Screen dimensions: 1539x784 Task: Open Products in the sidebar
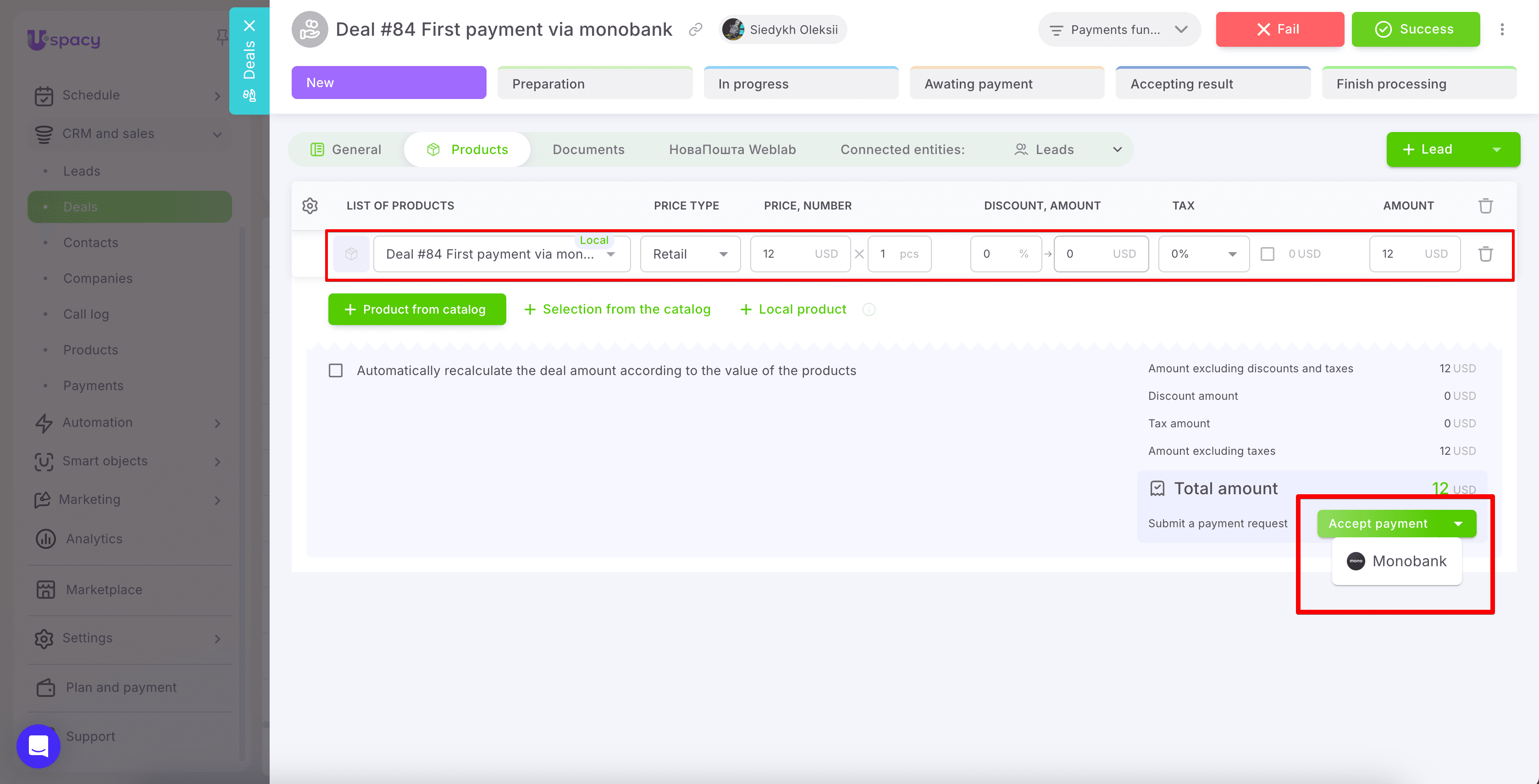pos(91,350)
